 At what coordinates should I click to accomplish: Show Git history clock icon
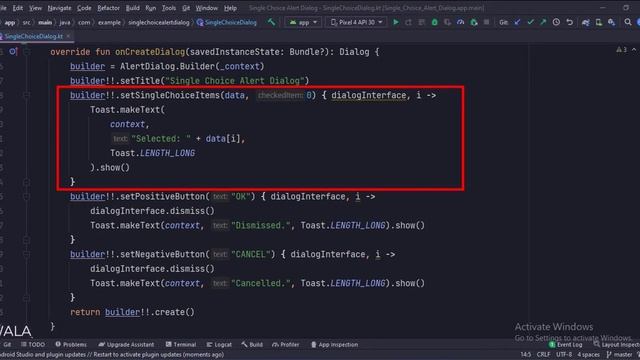tap(556, 22)
